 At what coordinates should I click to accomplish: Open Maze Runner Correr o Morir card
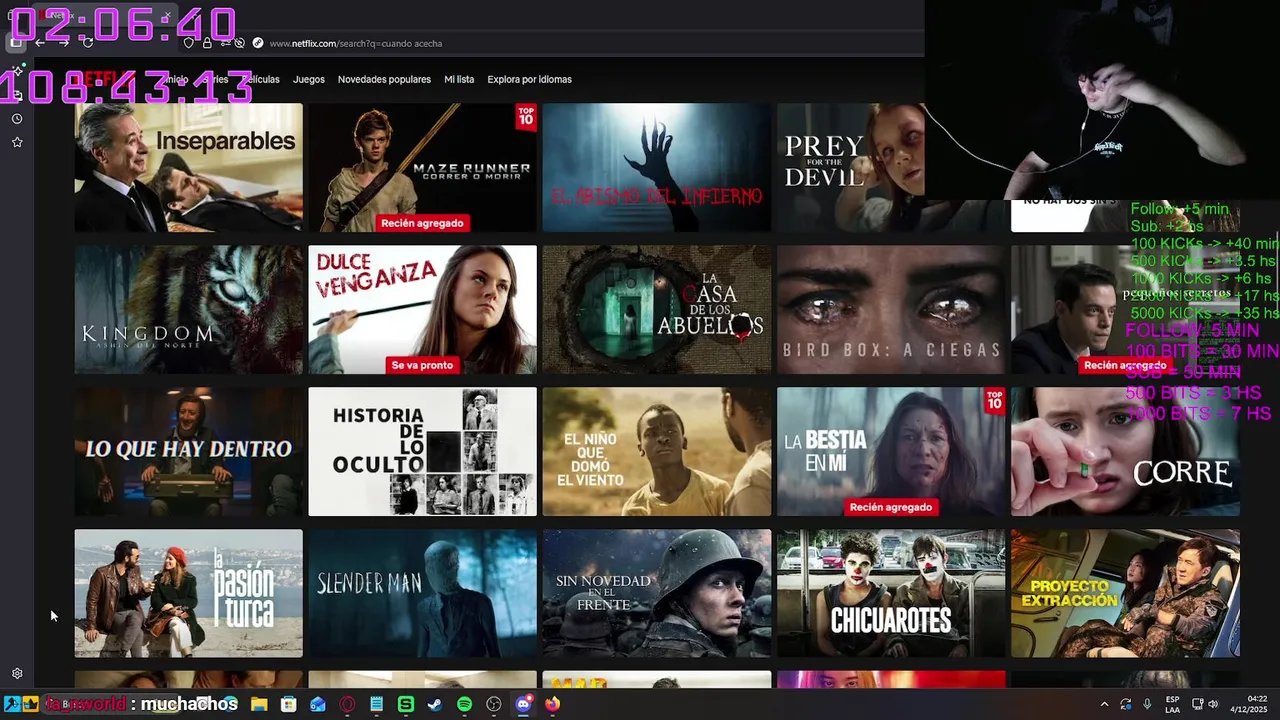pos(422,167)
